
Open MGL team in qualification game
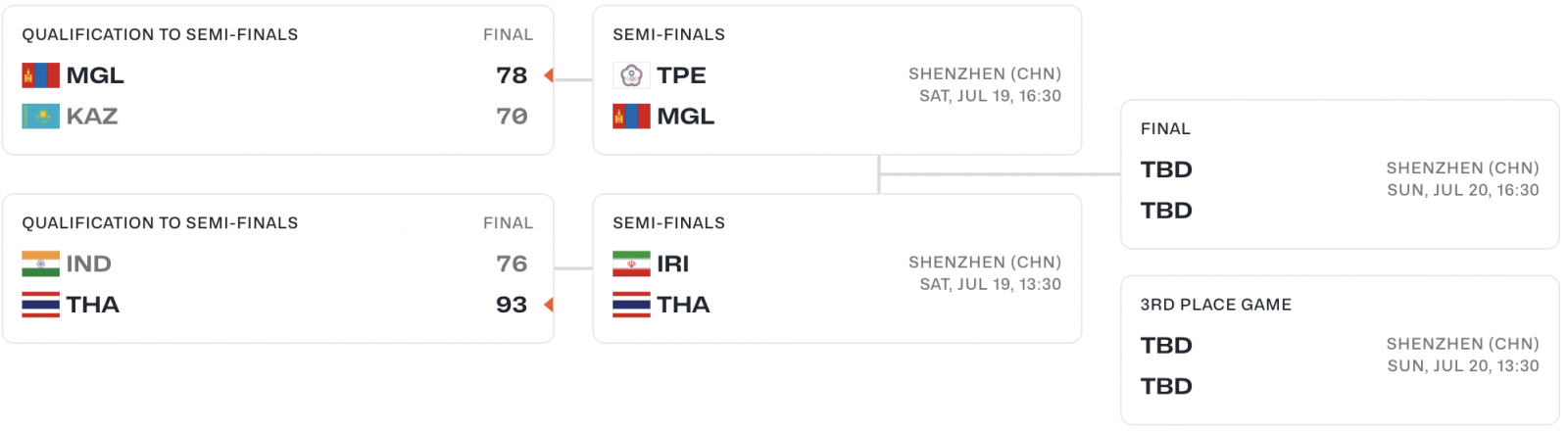point(95,75)
